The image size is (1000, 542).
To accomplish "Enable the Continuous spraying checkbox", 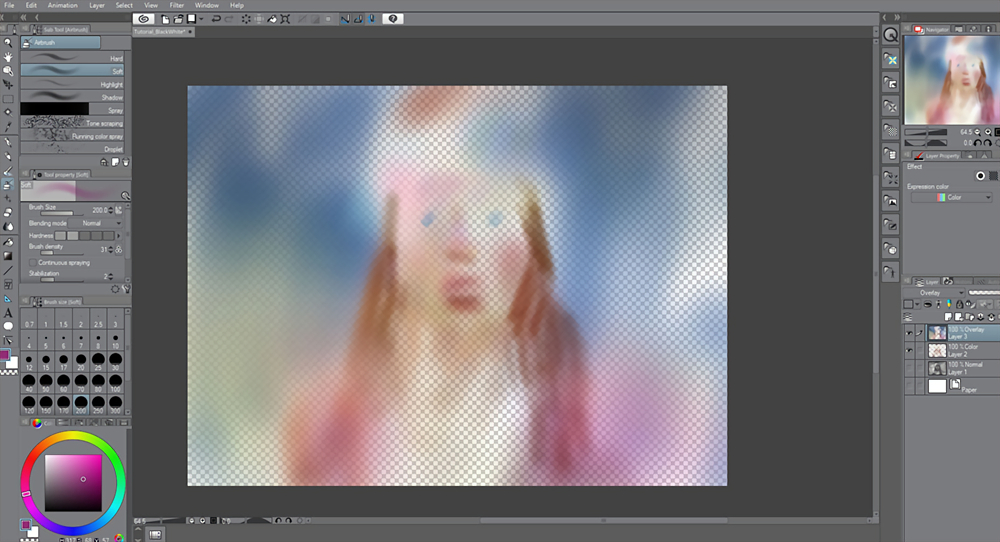I will 35,262.
